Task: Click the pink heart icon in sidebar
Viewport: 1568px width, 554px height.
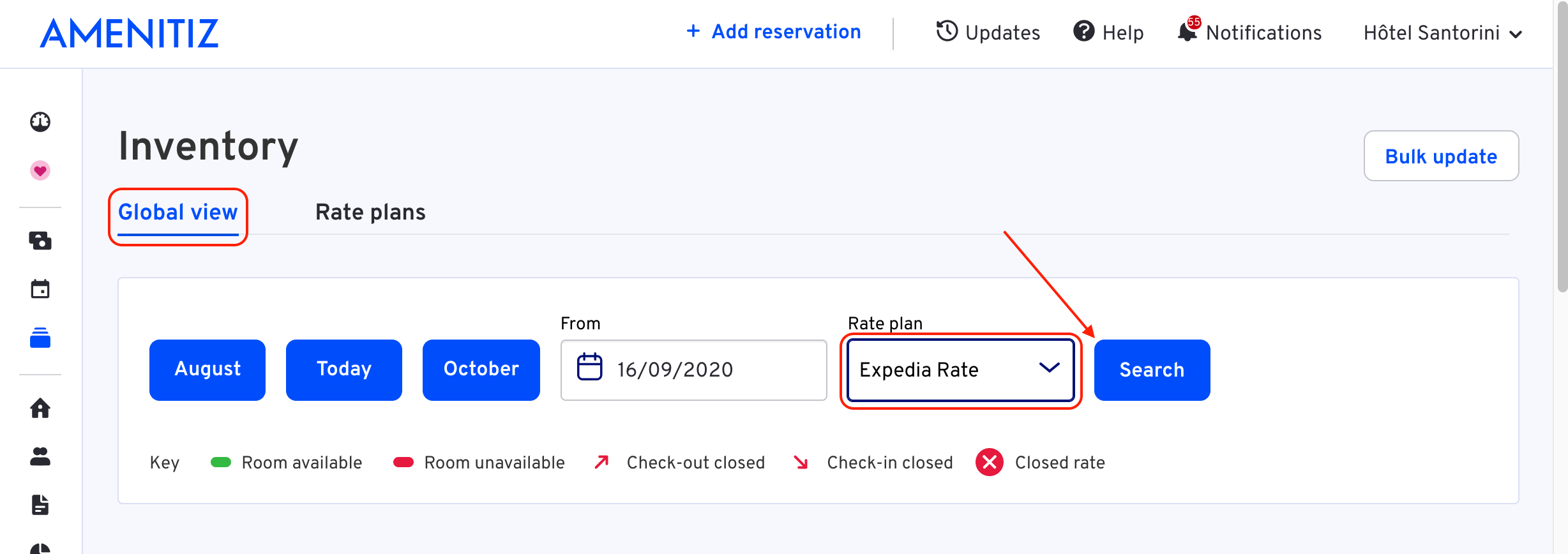Action: pyautogui.click(x=40, y=170)
